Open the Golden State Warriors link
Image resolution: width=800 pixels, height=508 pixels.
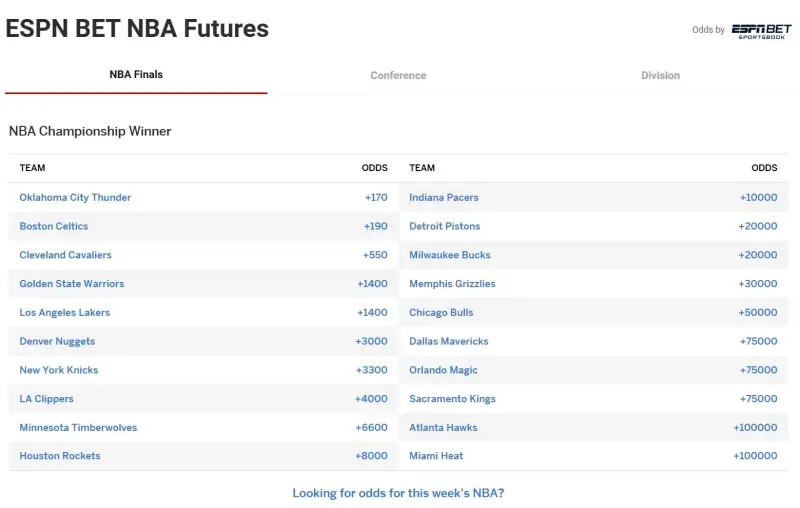pyautogui.click(x=71, y=284)
